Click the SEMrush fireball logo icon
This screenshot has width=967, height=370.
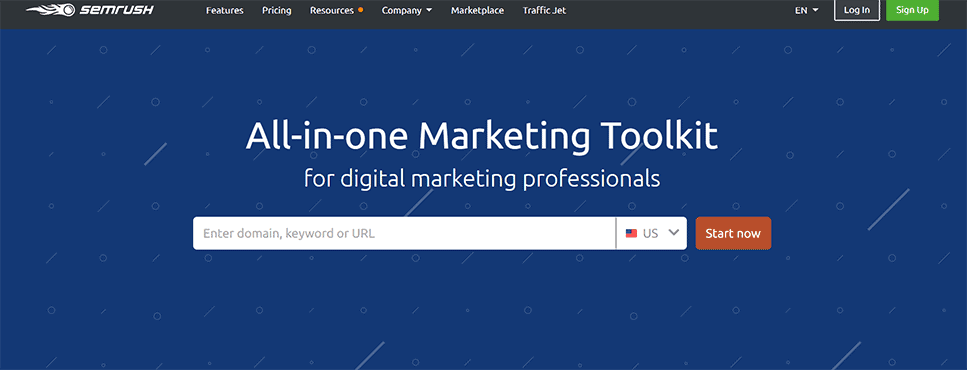tap(51, 10)
